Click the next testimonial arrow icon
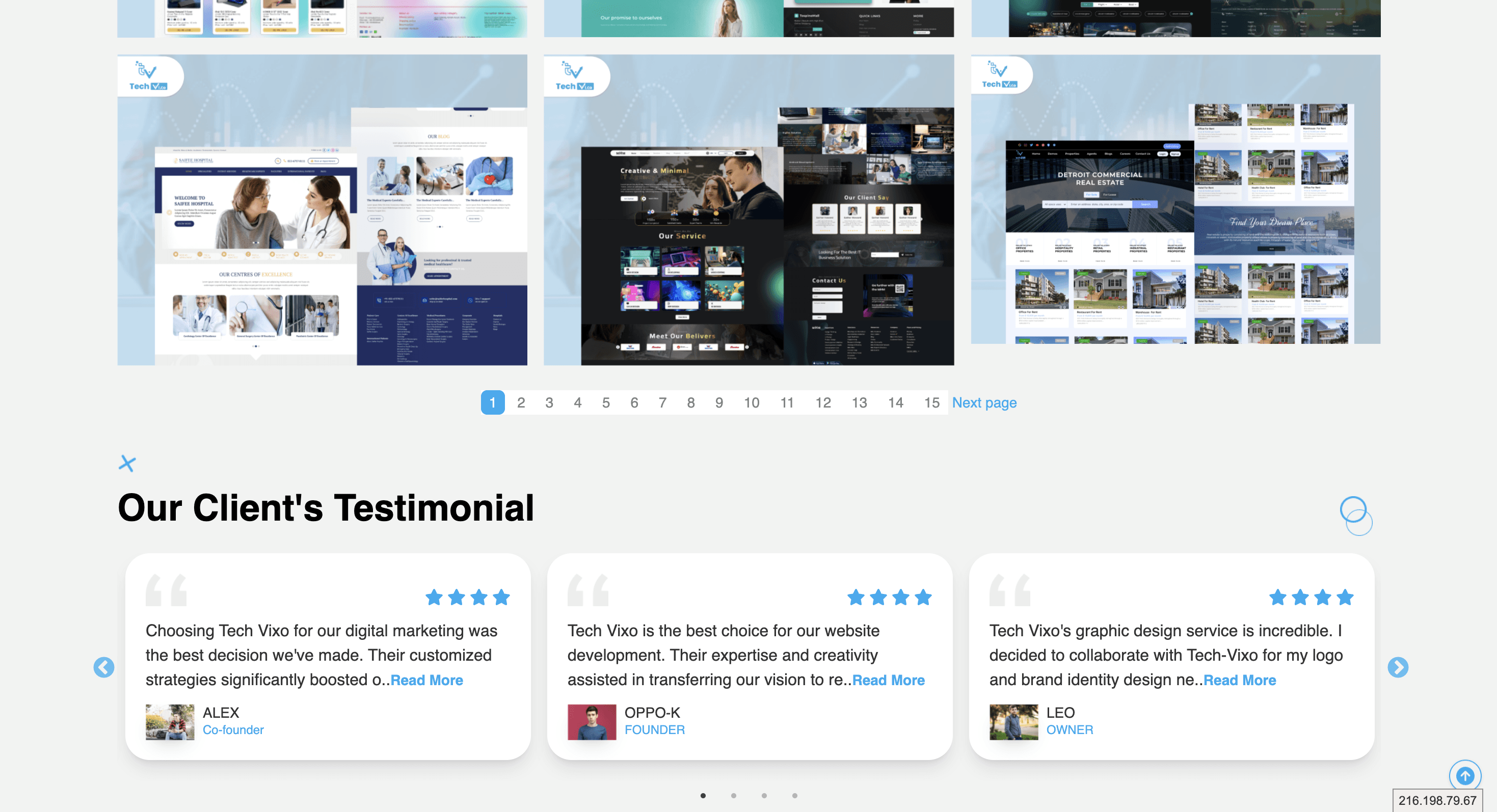Image resolution: width=1497 pixels, height=812 pixels. point(1398,667)
